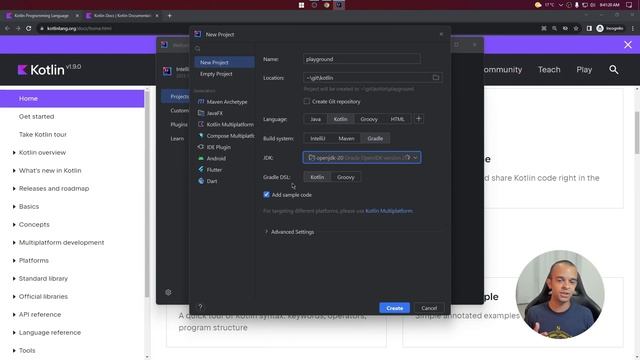Use Groovy for Gradle DSL
This screenshot has width=640, height=360.
pyautogui.click(x=346, y=177)
